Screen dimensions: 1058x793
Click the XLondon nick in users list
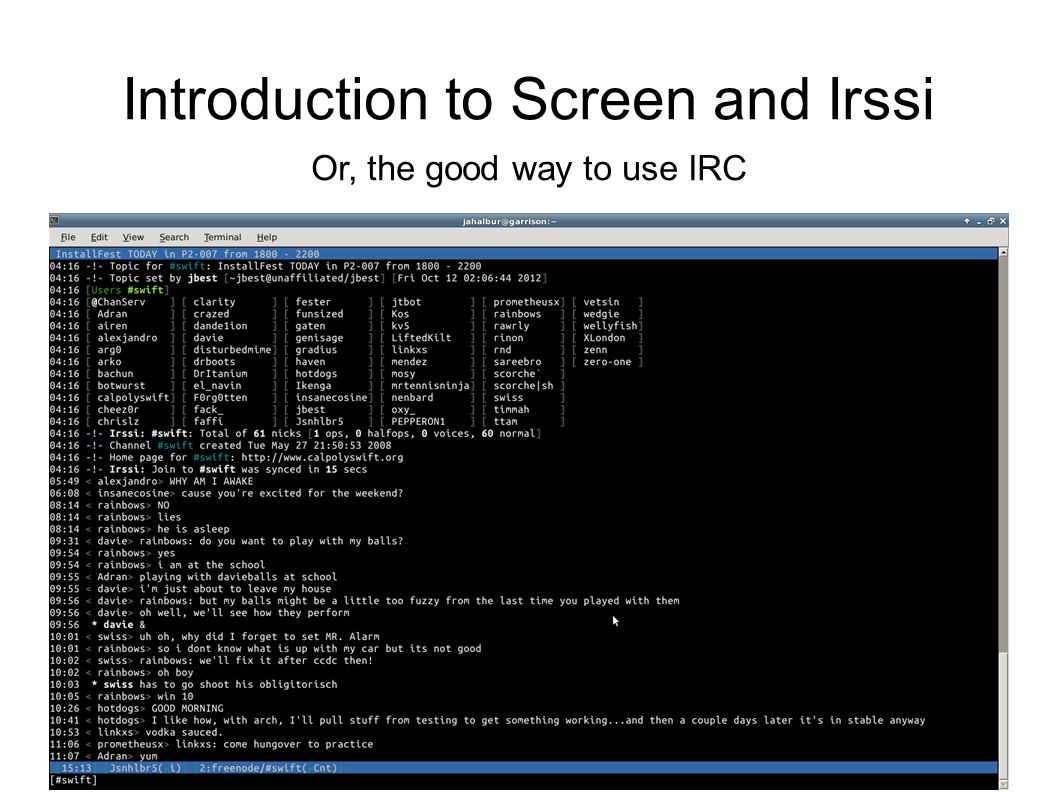click(604, 337)
